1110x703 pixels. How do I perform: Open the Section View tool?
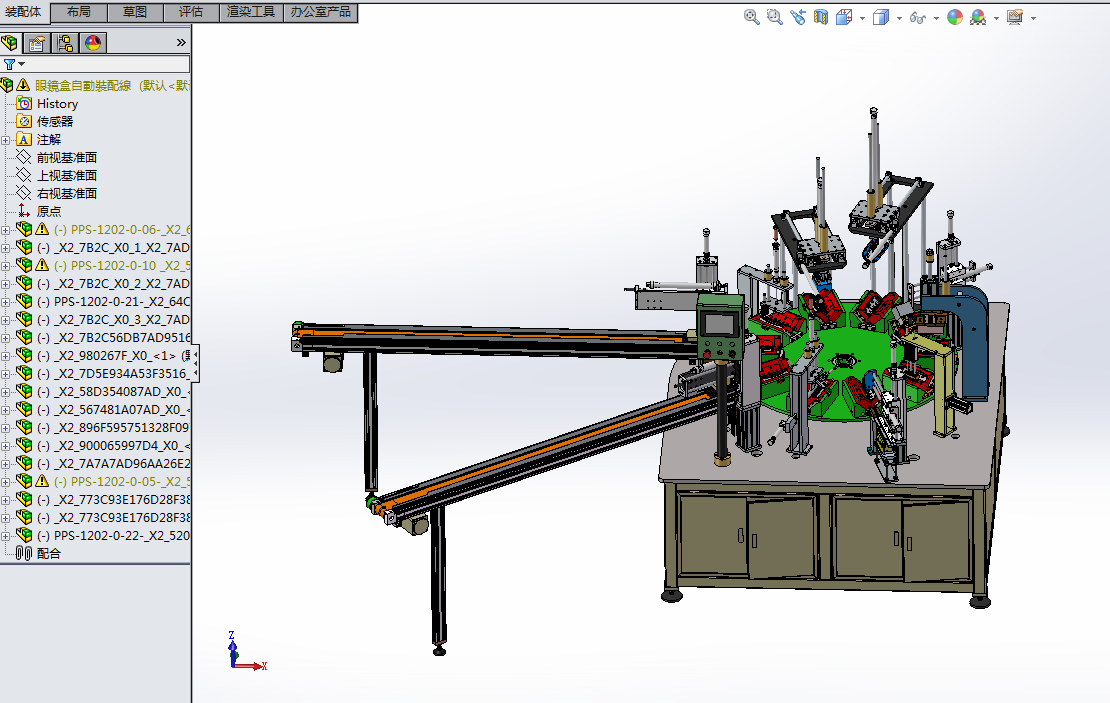coord(820,17)
